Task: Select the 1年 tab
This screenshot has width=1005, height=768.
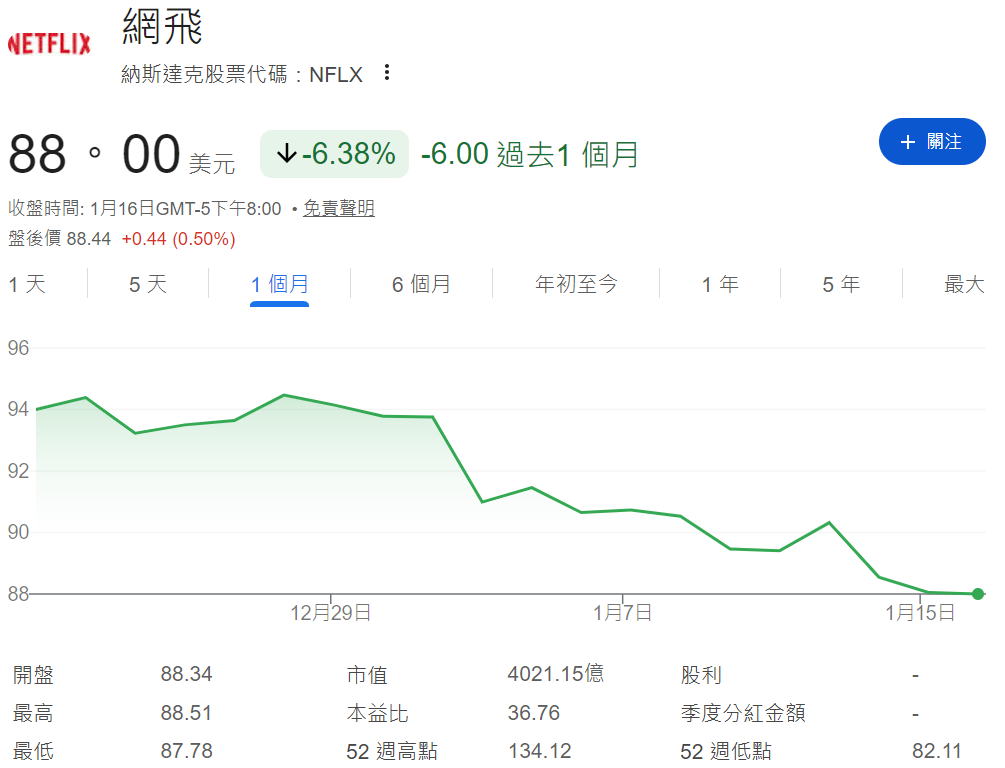Action: [x=718, y=284]
